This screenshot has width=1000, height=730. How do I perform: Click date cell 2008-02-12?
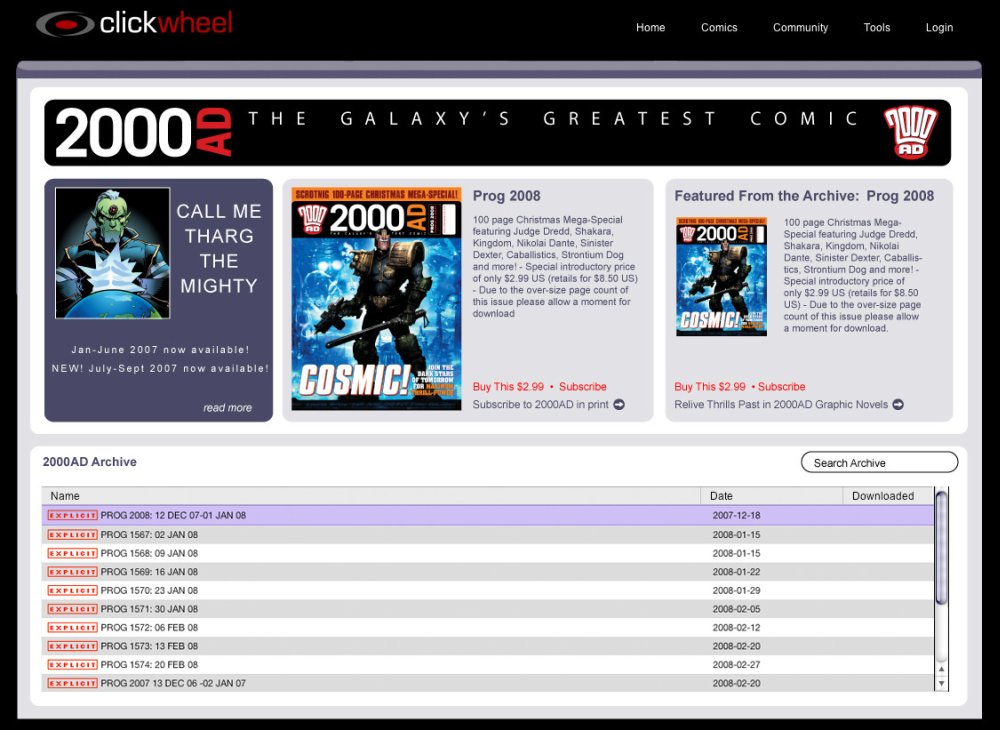tap(737, 627)
